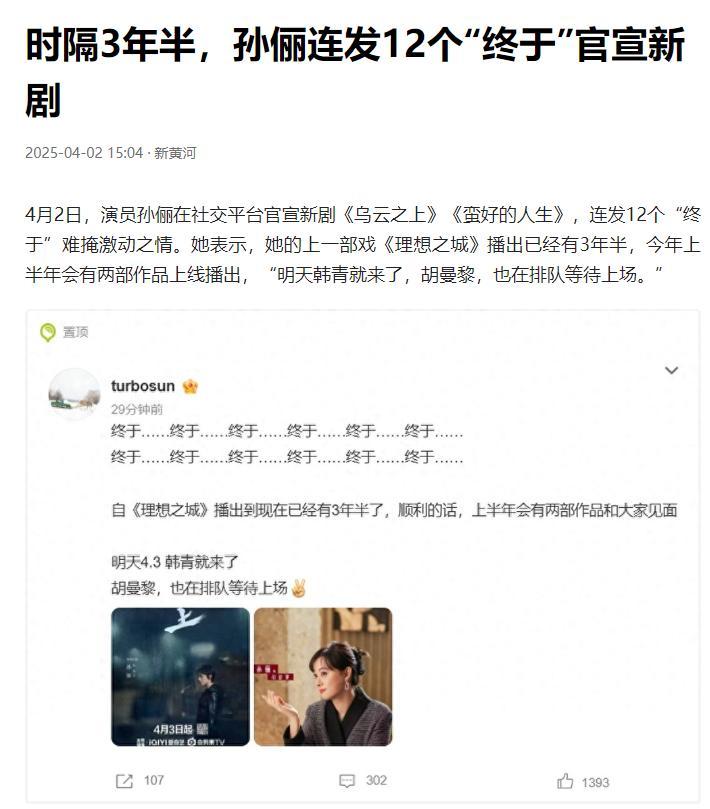Expand the post options chevron

(671, 370)
